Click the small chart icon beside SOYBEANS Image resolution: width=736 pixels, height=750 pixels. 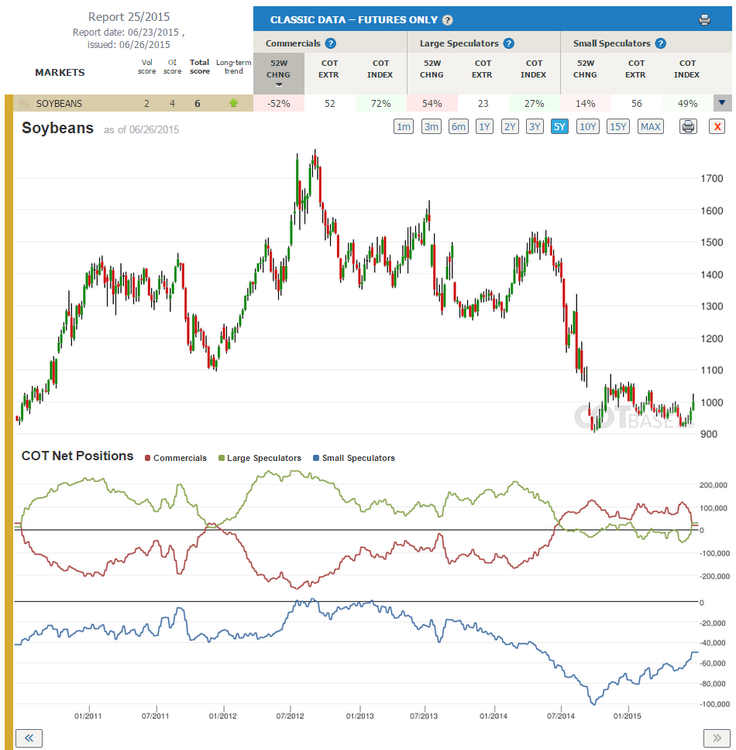pos(24,103)
